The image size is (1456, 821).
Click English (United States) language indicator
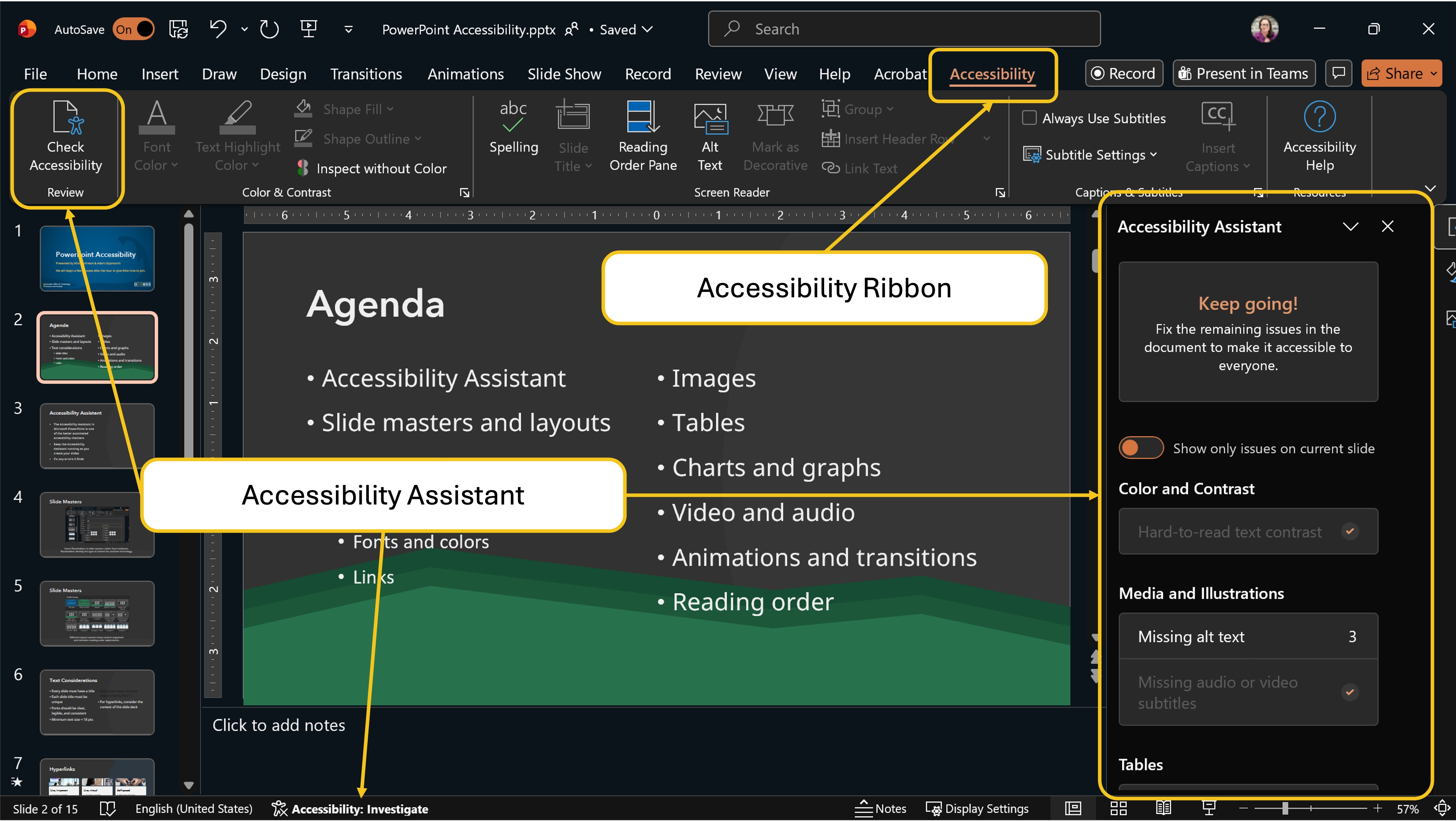(x=194, y=809)
